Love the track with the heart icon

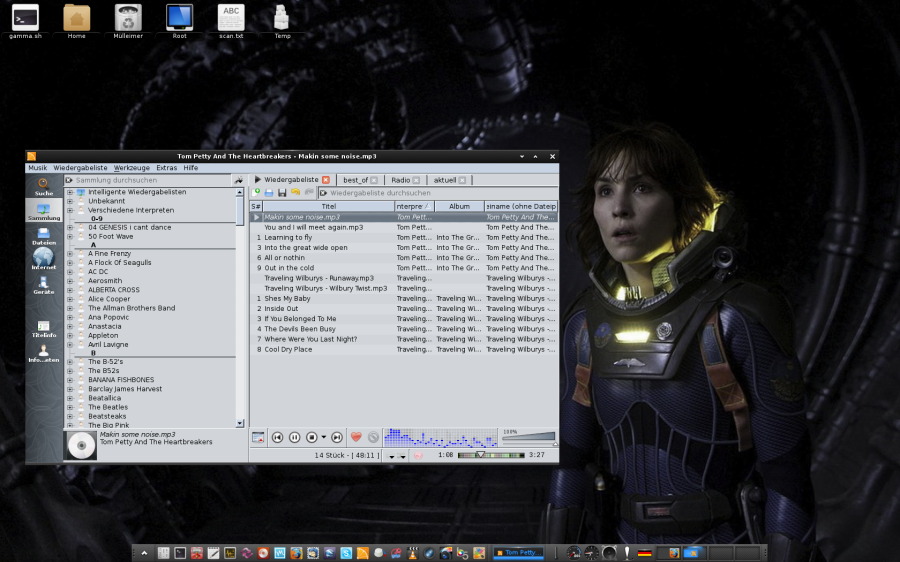click(356, 437)
